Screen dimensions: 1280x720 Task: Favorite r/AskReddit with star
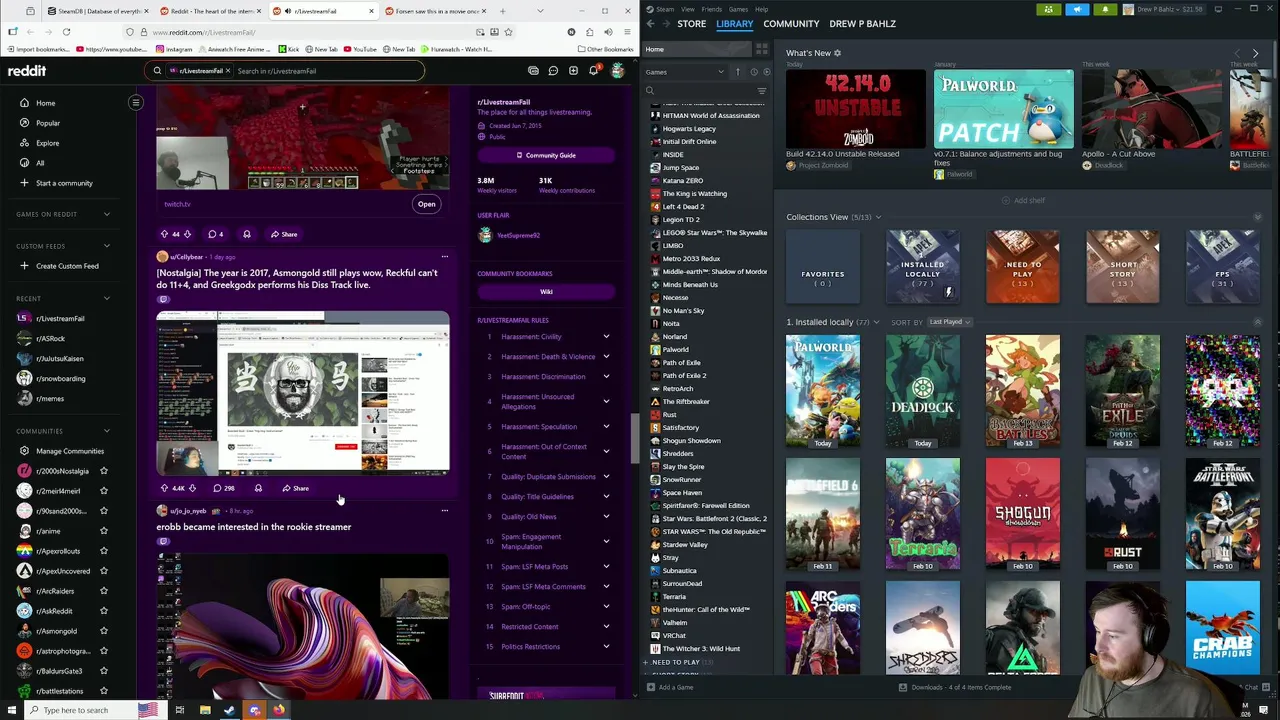tap(103, 611)
